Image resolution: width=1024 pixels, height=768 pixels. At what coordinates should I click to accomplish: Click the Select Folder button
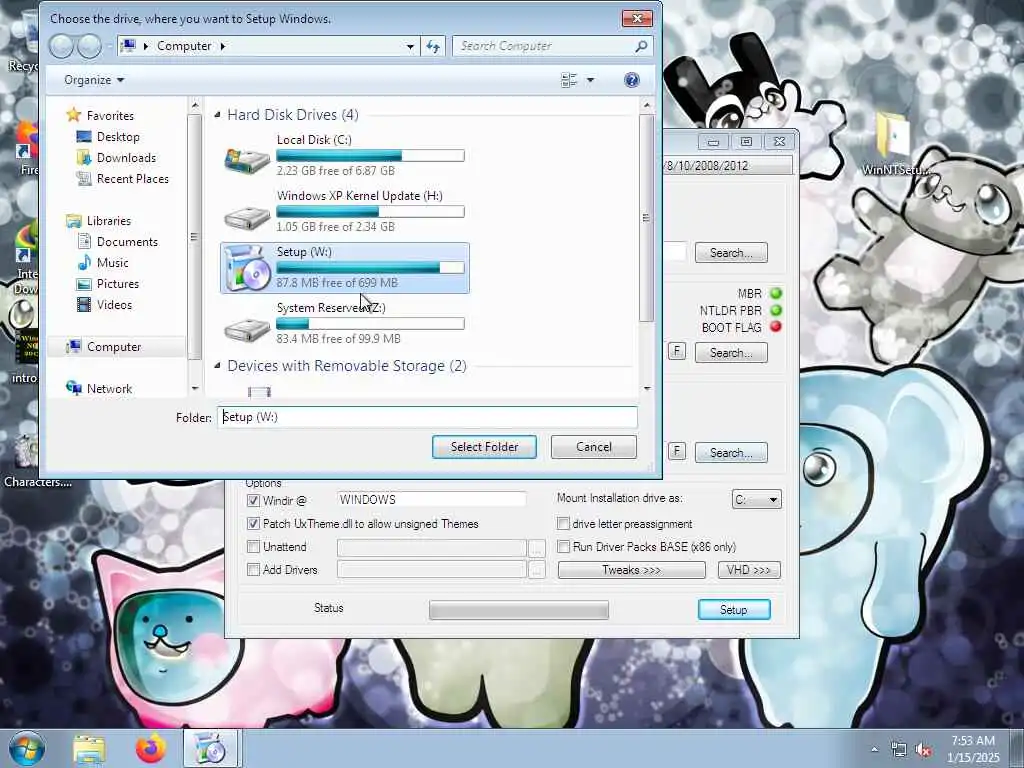coord(484,447)
